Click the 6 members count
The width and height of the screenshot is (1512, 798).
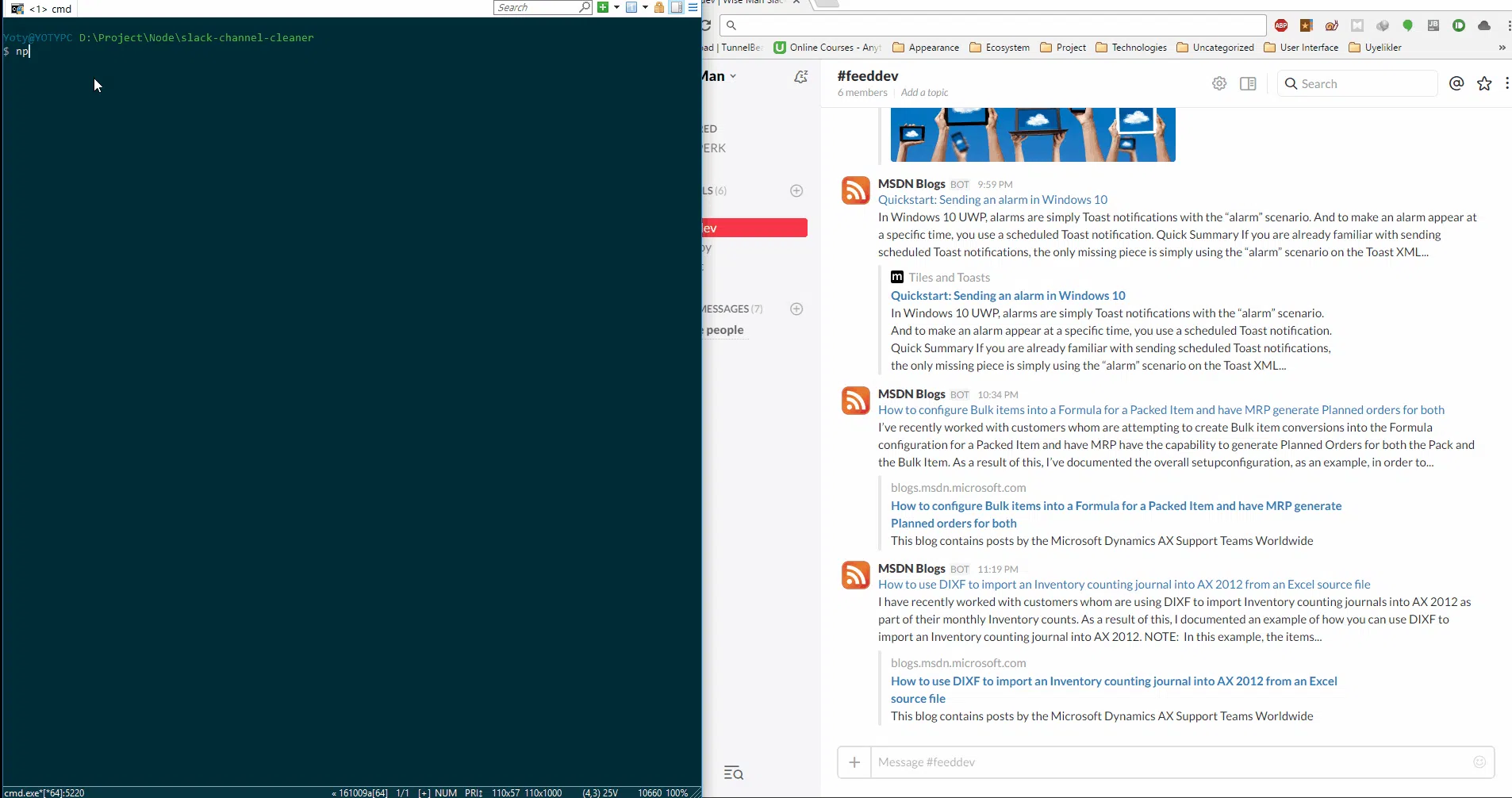[862, 93]
